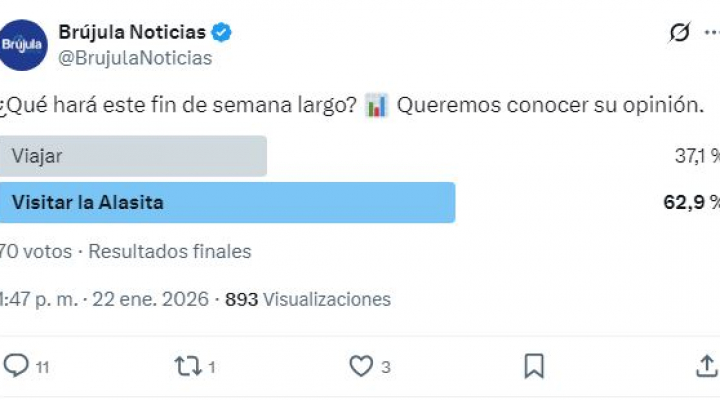
Task: Click the Grok icon at top right
Action: tap(679, 33)
